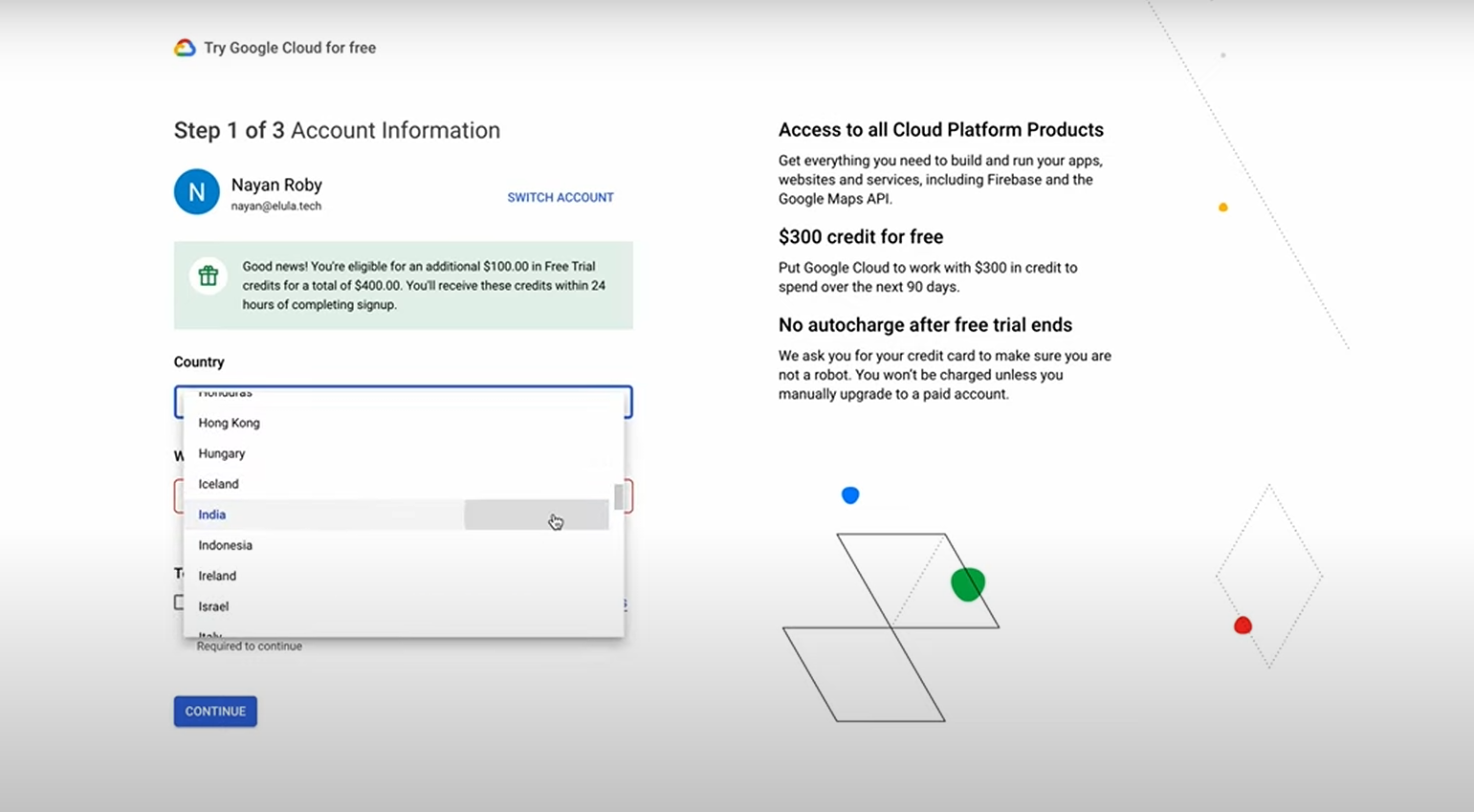The height and width of the screenshot is (812, 1474).
Task: Click SWITCH ACCOUNT link
Action: pyautogui.click(x=561, y=197)
